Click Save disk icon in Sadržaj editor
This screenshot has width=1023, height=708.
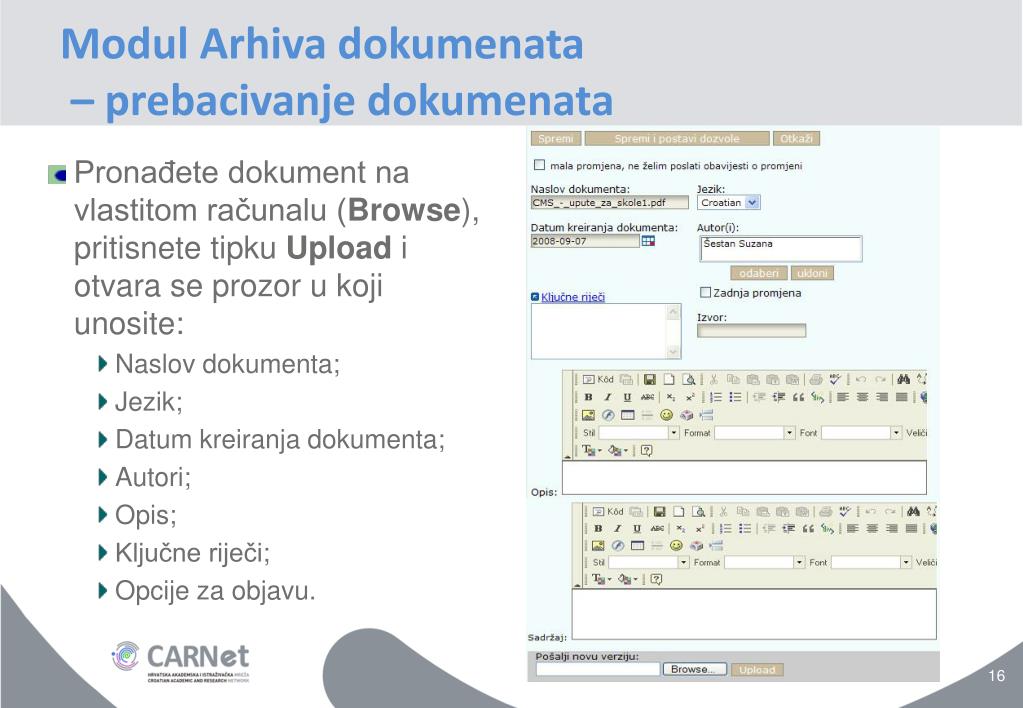tap(659, 512)
